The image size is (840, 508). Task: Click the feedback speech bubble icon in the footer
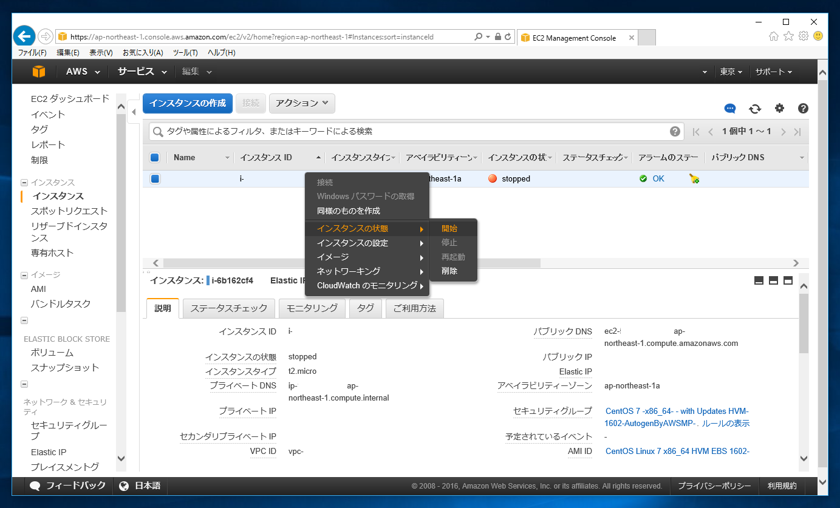click(35, 486)
